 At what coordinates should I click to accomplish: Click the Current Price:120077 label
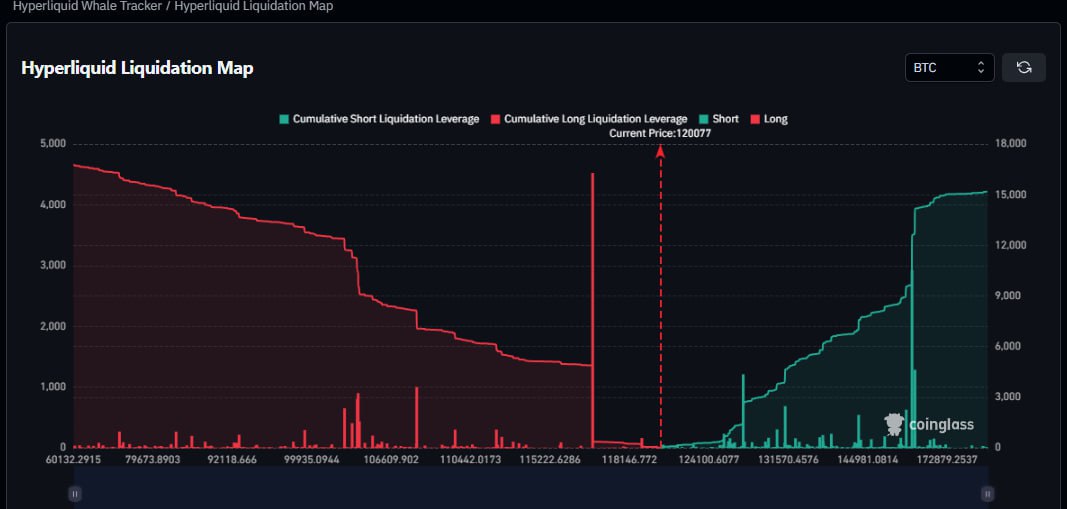[660, 133]
